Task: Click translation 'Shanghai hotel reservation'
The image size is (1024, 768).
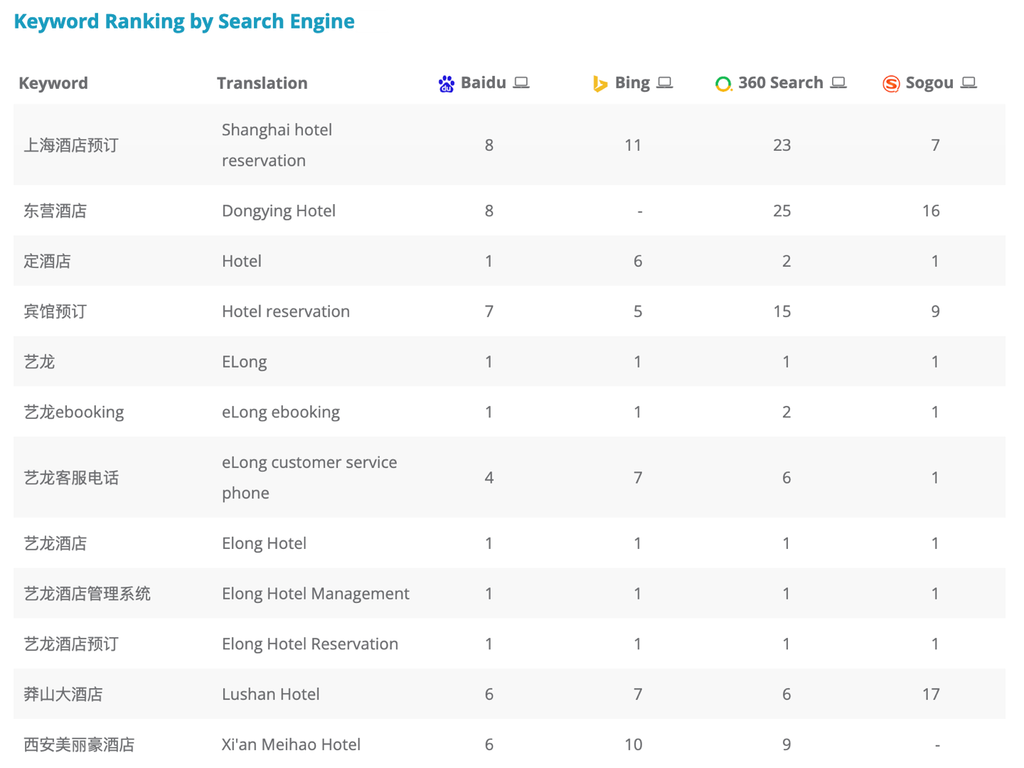Action: (277, 145)
